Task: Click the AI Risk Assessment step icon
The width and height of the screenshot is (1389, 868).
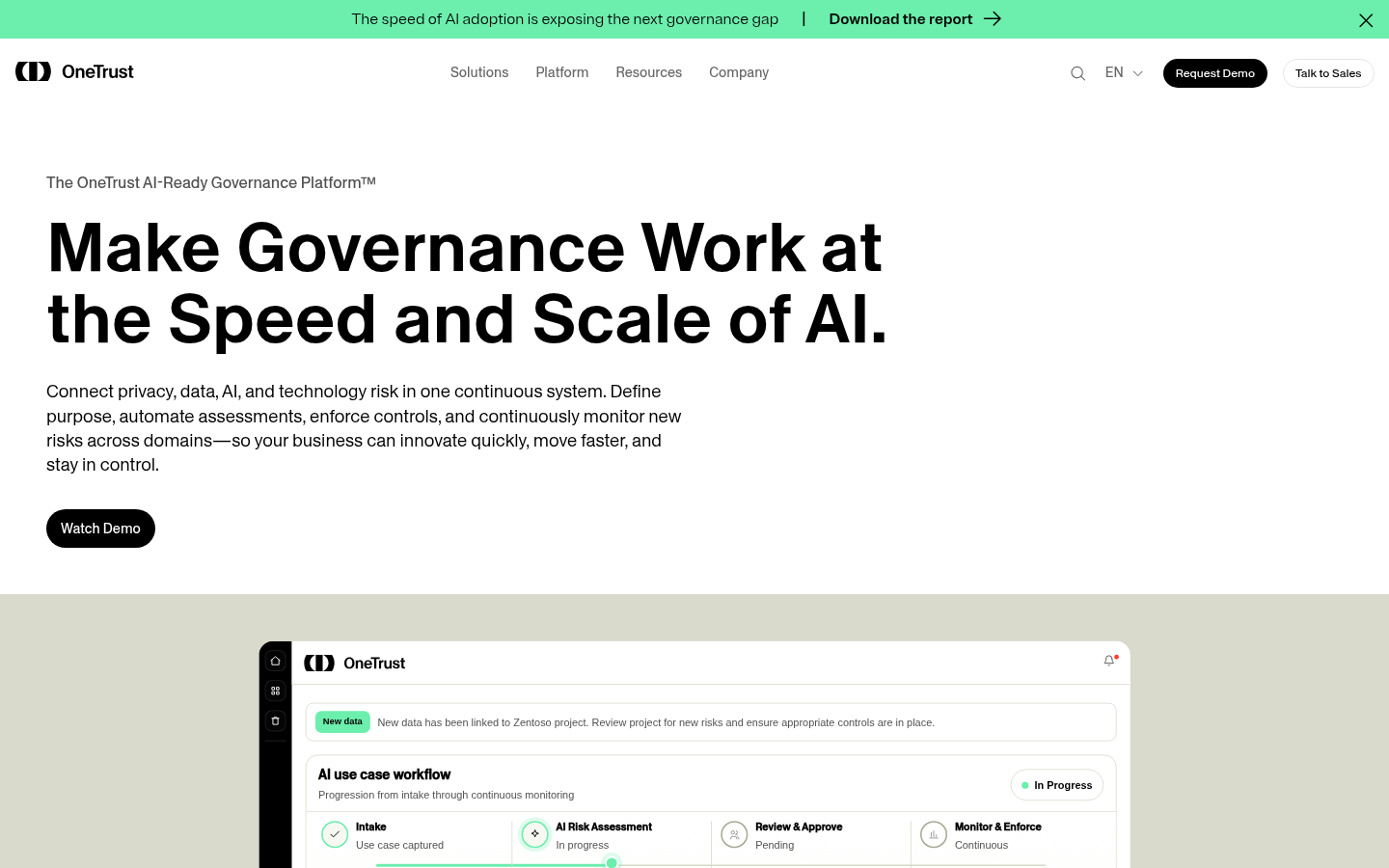Action: (x=534, y=834)
